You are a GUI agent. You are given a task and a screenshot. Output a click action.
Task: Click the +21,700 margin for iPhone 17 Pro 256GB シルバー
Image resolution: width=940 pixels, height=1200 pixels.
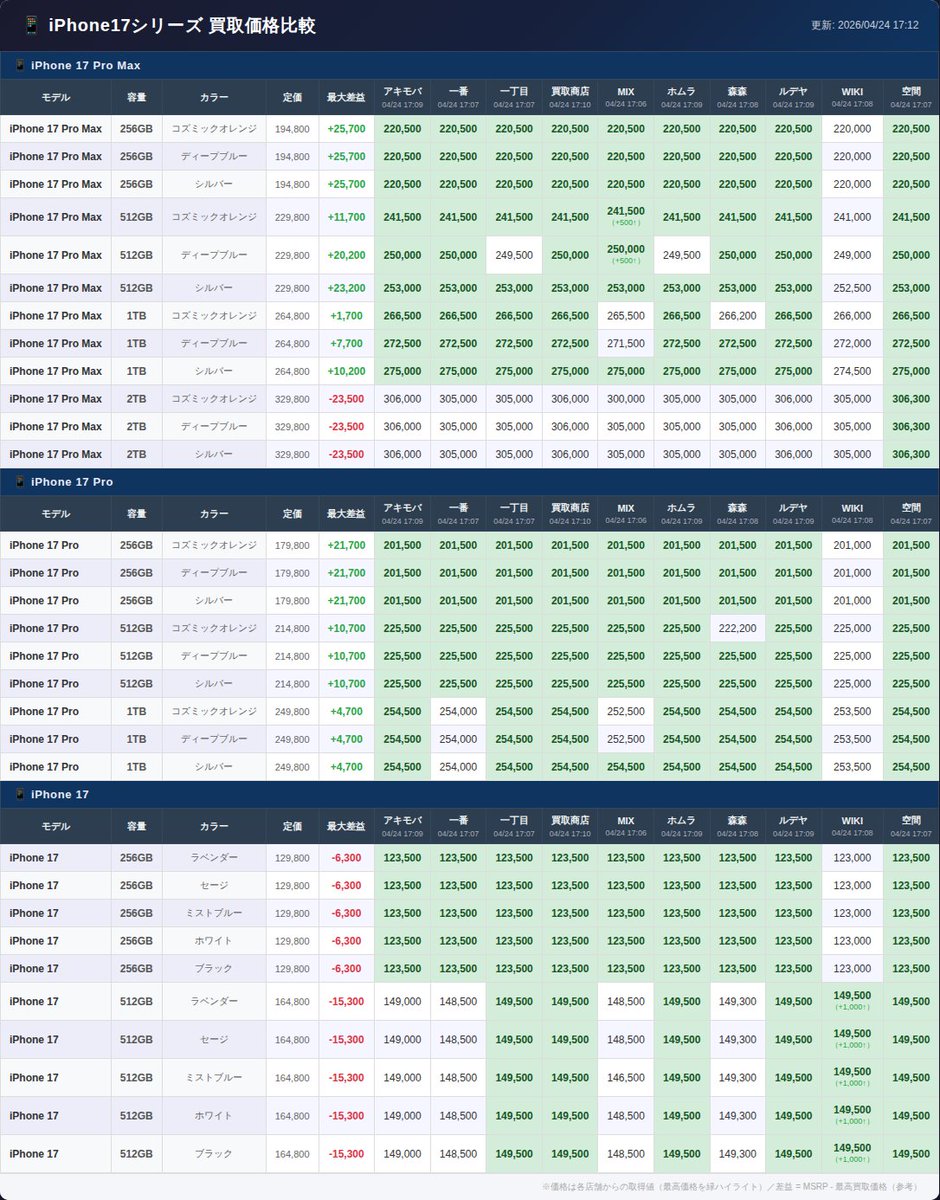(x=346, y=601)
